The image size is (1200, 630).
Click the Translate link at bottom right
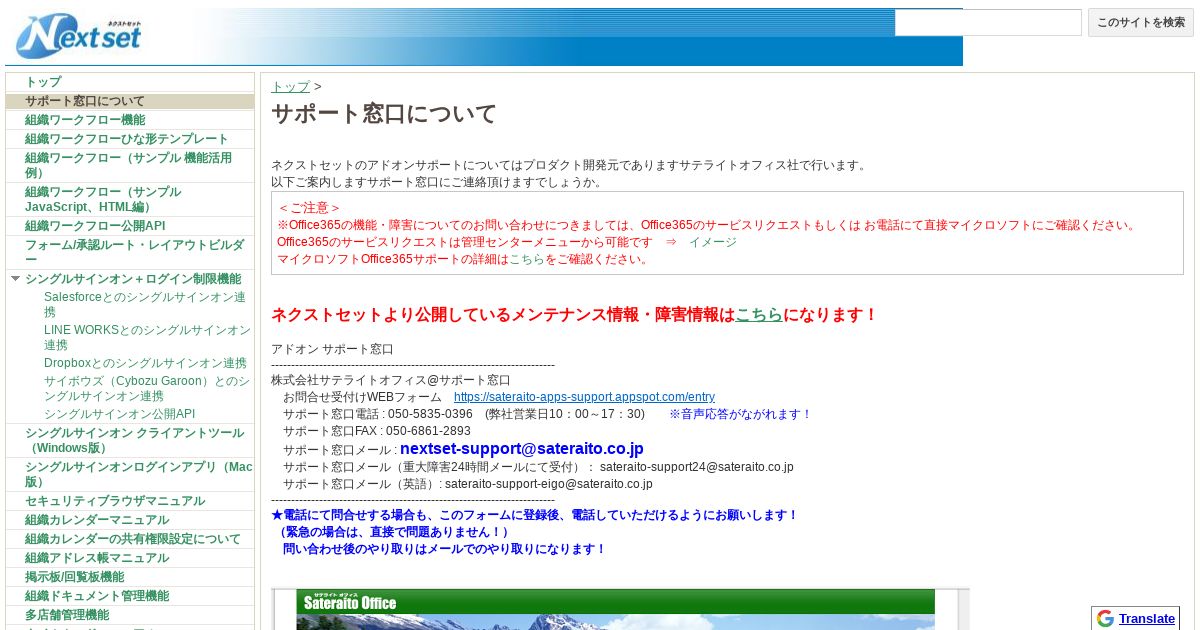1147,618
